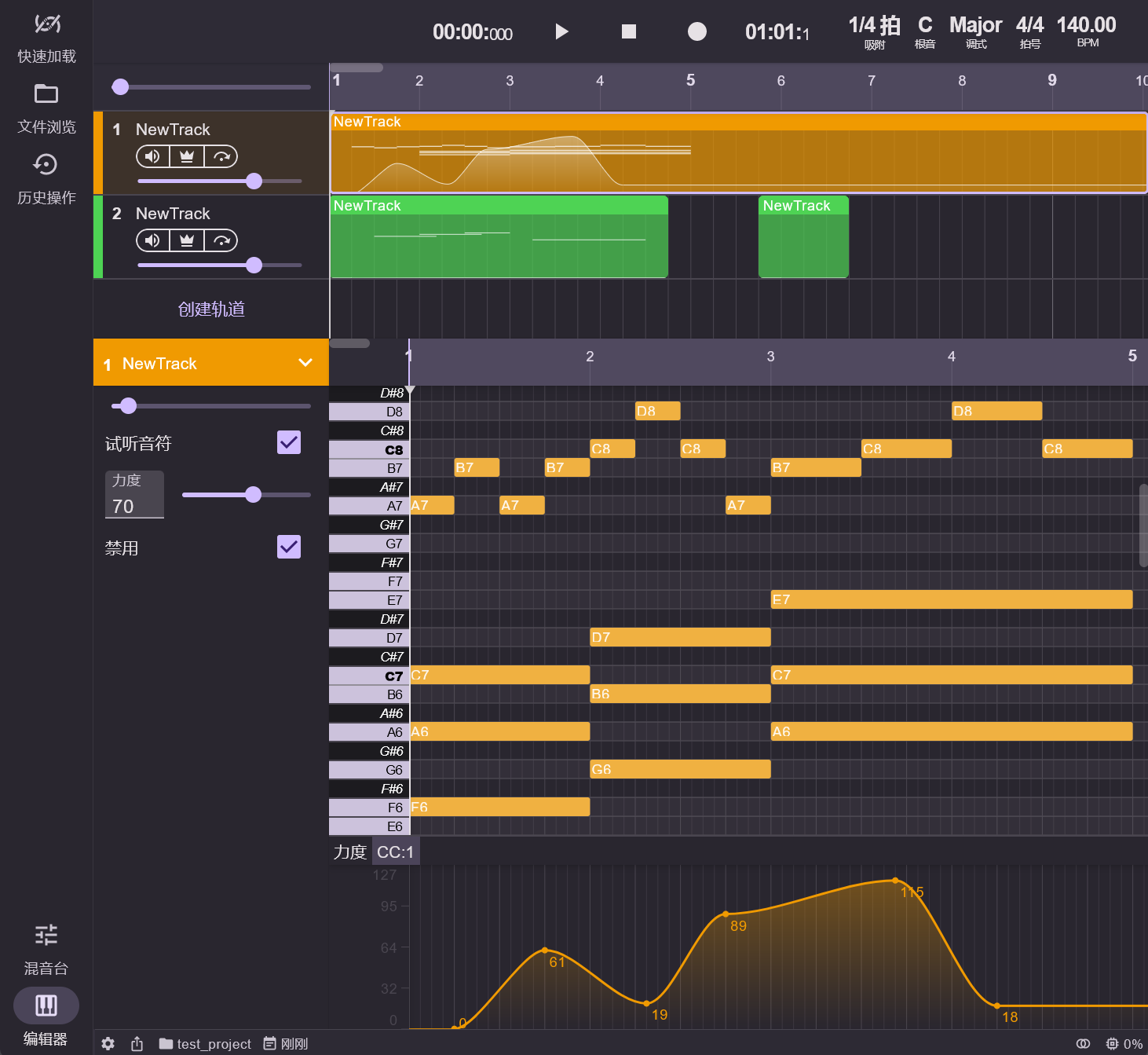Play the G7 piano key
The width and height of the screenshot is (1148, 1055).
pyautogui.click(x=369, y=544)
